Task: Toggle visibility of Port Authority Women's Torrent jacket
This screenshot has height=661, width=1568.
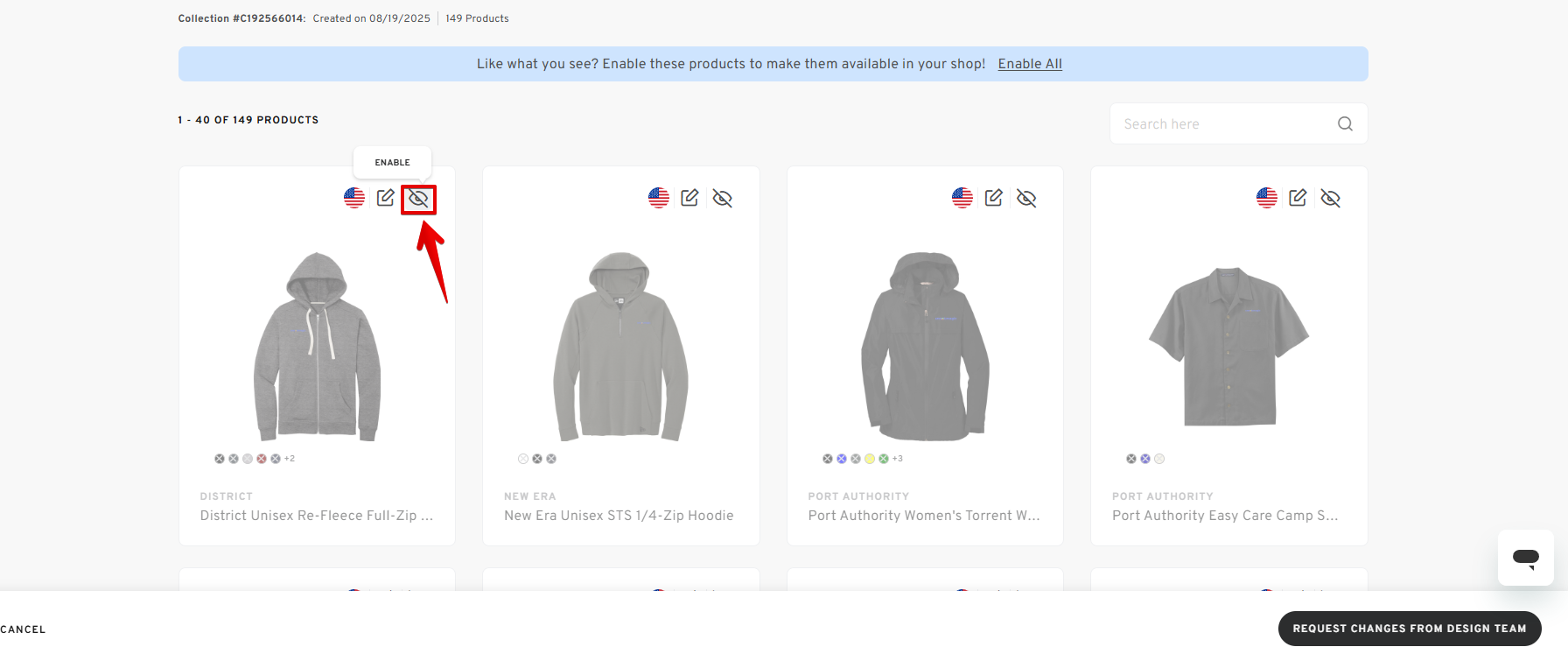Action: tap(1026, 199)
